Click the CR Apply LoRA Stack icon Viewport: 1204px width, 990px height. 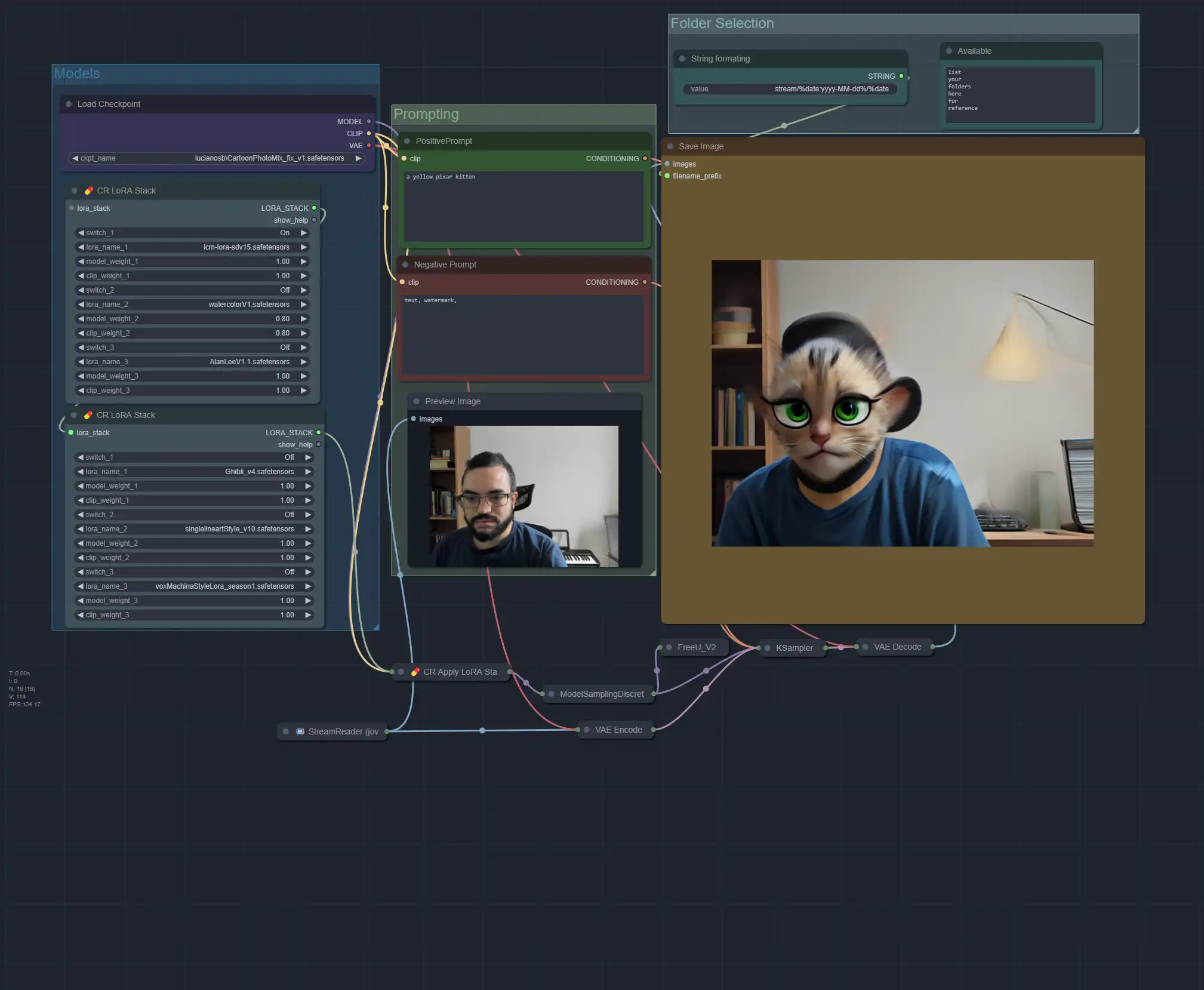415,671
